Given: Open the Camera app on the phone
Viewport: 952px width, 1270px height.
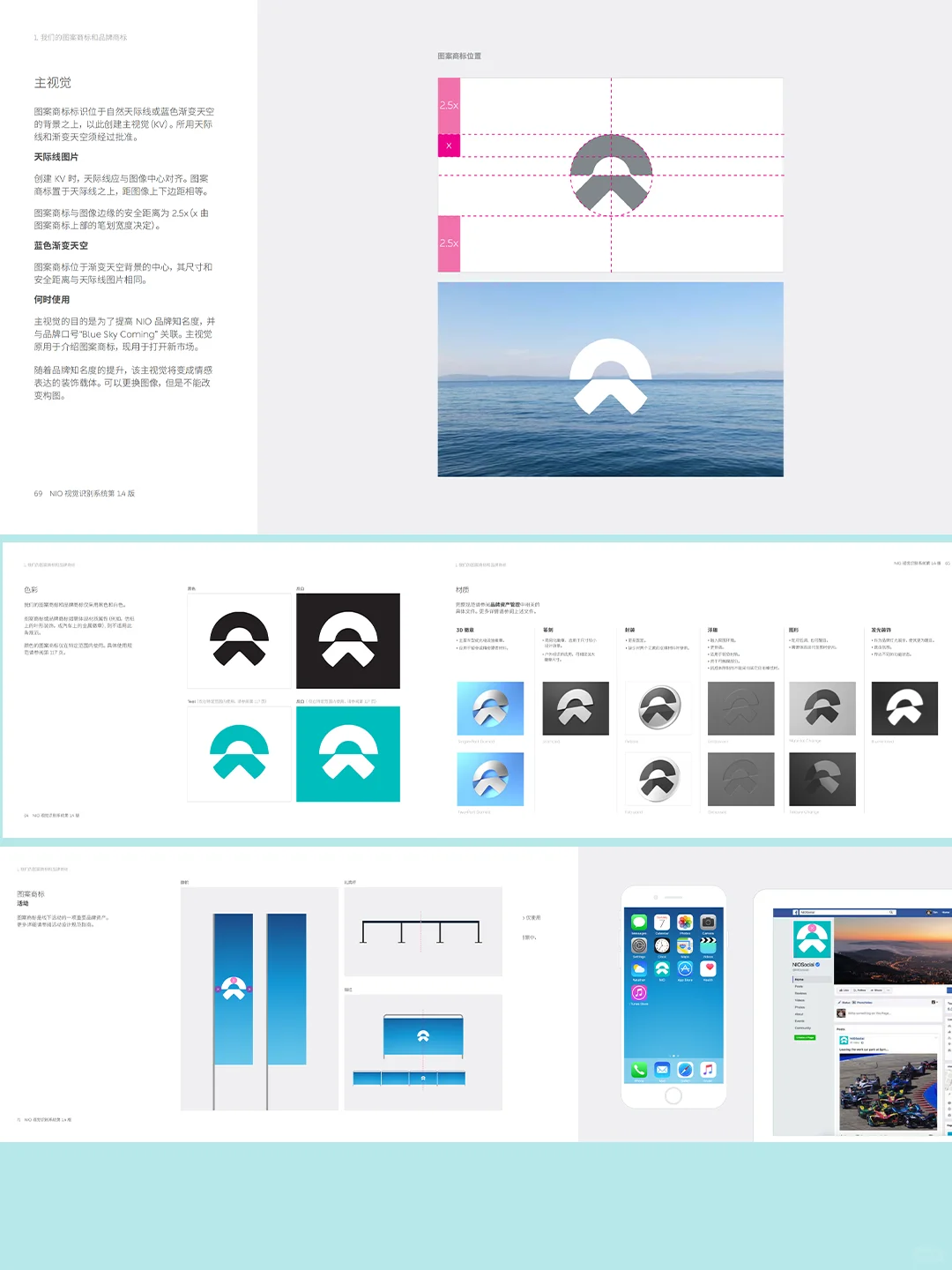Looking at the screenshot, I should click(708, 922).
